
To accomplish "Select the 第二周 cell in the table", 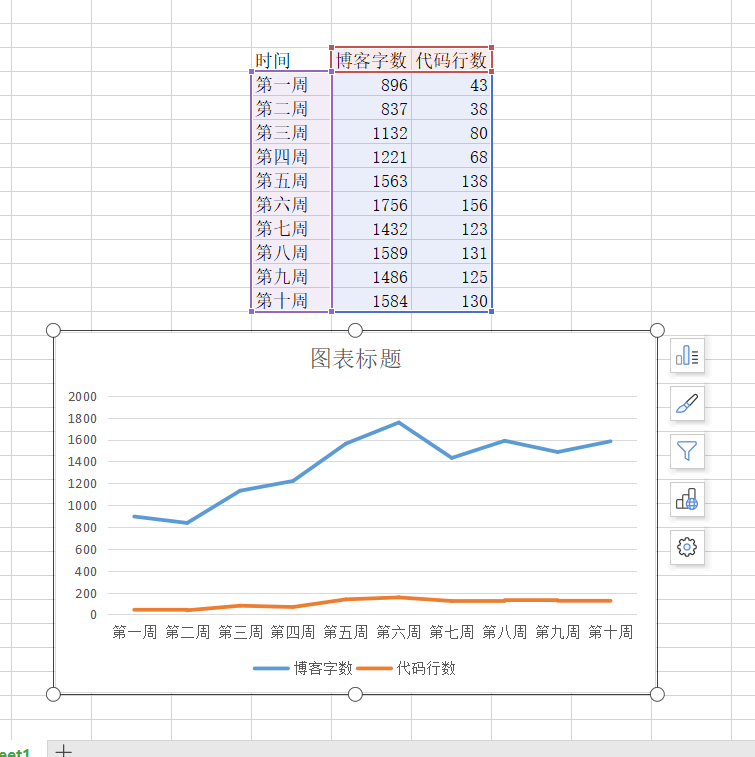I will tap(292, 108).
